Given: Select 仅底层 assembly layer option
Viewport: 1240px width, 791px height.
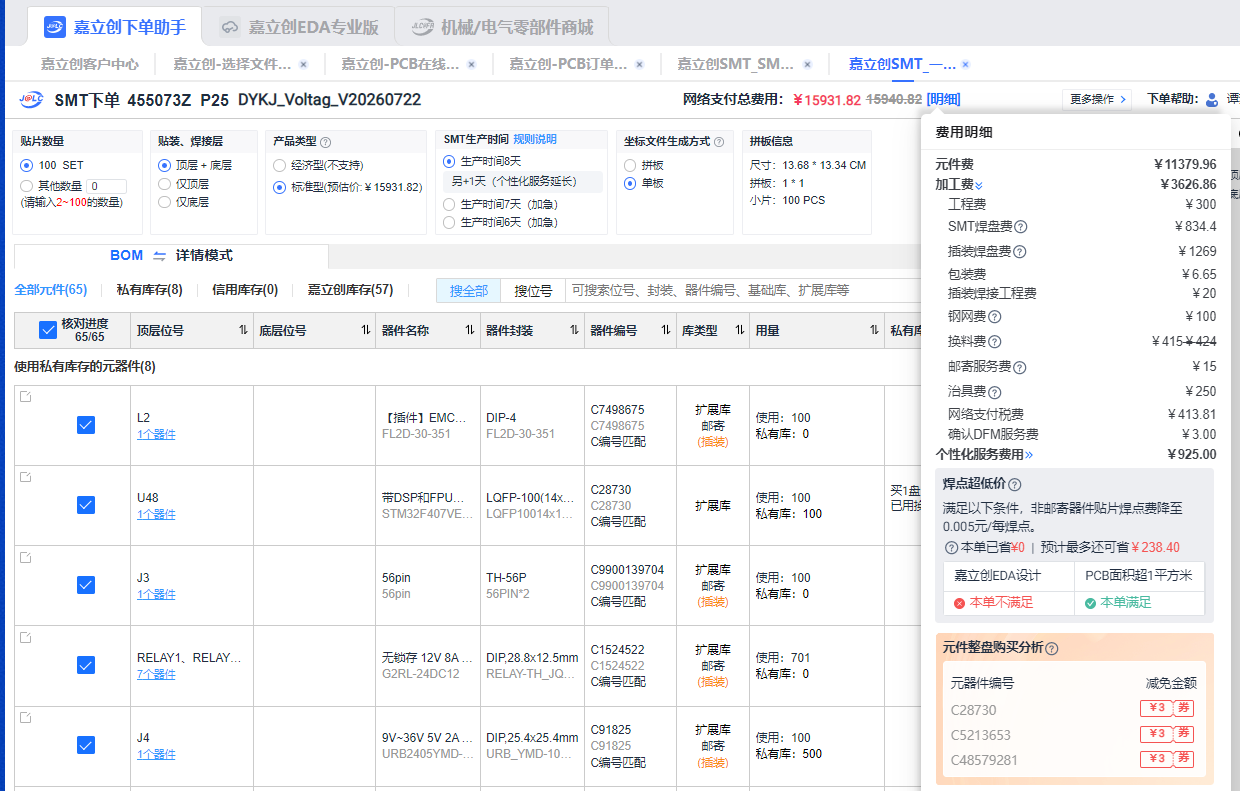Looking at the screenshot, I should click(165, 201).
